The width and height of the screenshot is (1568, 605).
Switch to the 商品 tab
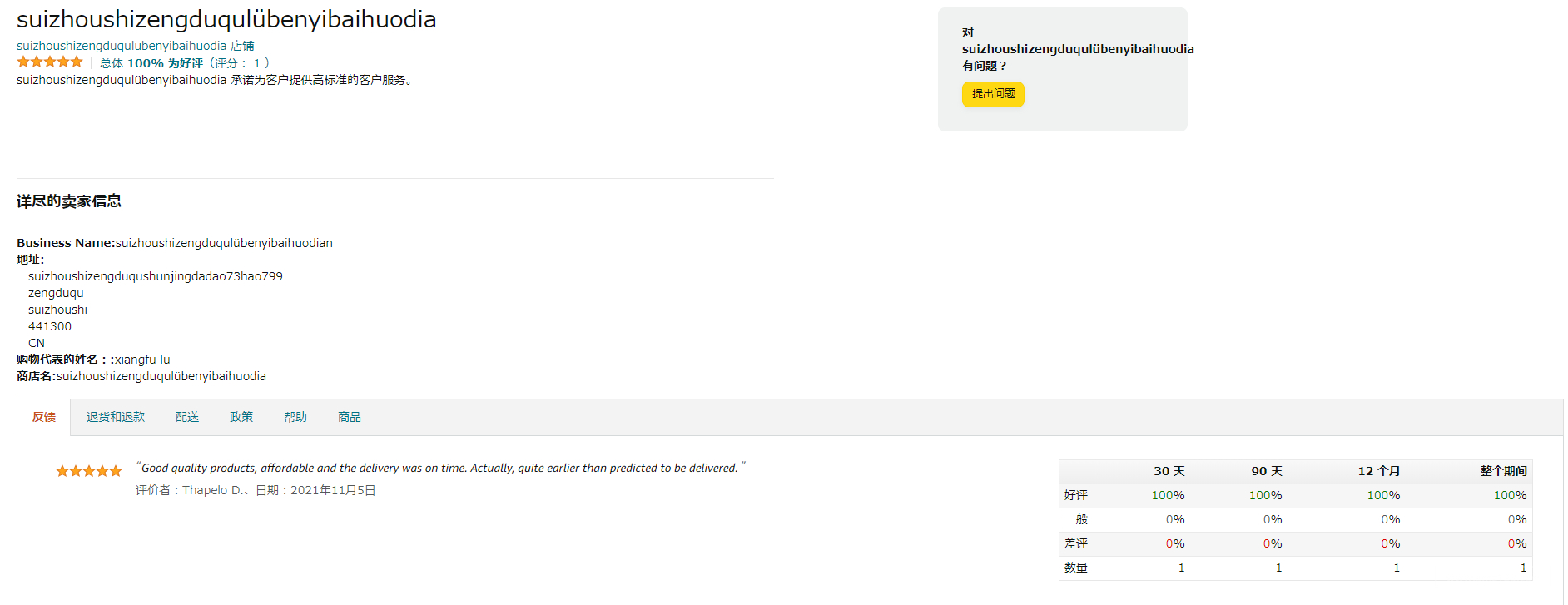point(350,417)
